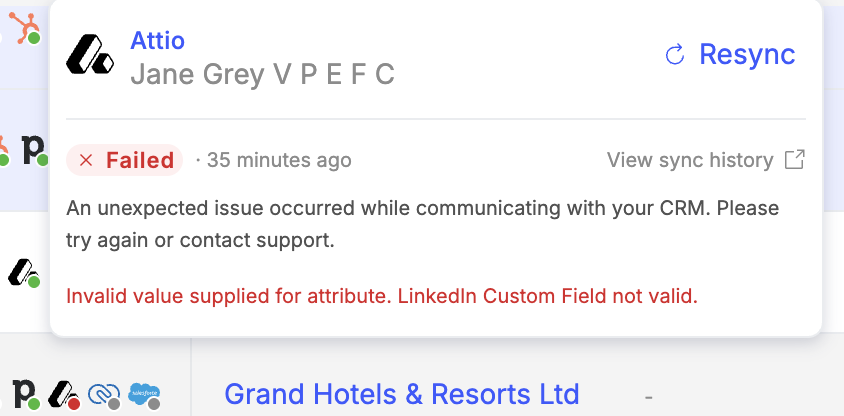The height and width of the screenshot is (416, 844).
Task: Click the Attio icon with green status dot
Action: 22,271
